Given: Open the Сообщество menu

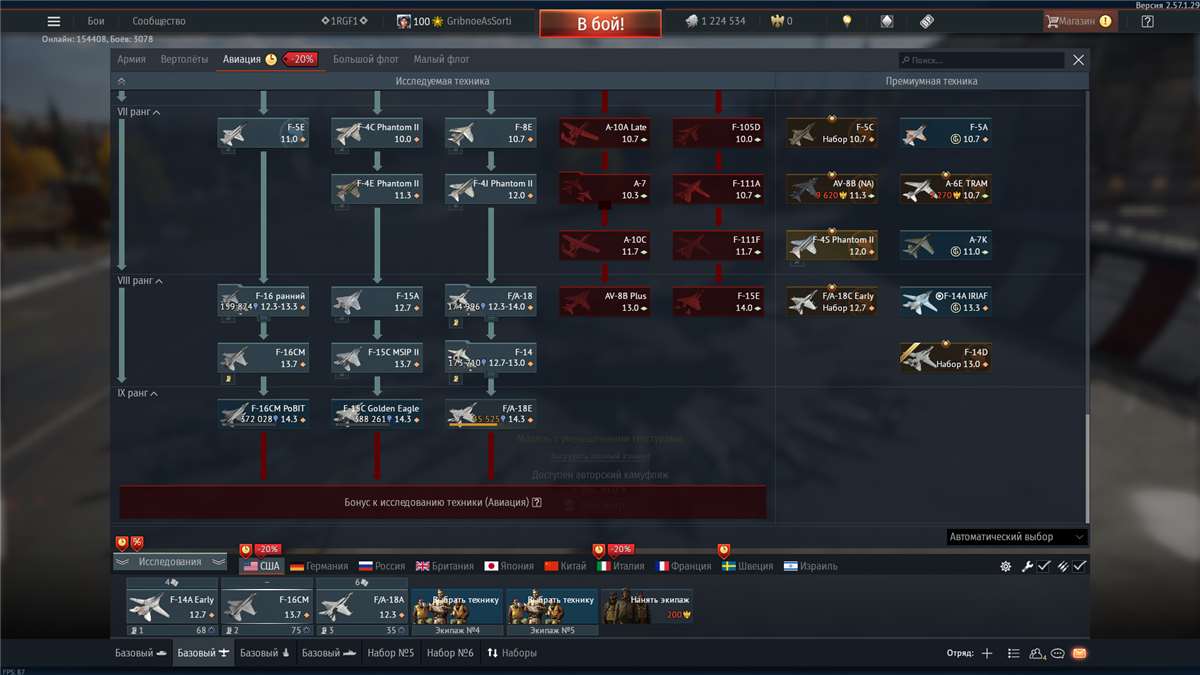Looking at the screenshot, I should click(x=159, y=21).
